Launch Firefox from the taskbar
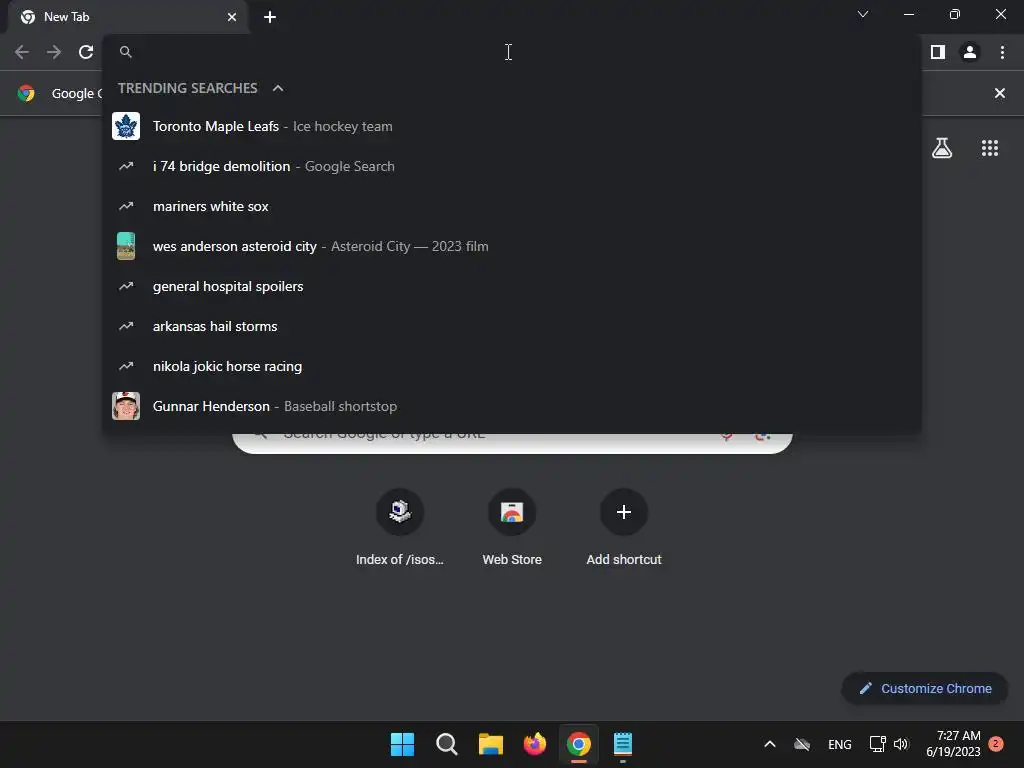The height and width of the screenshot is (768, 1024). [x=535, y=744]
